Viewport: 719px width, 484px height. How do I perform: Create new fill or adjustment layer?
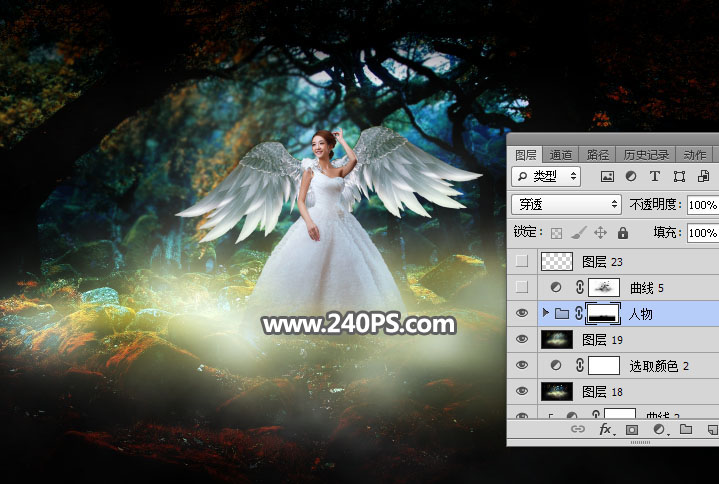[x=659, y=429]
